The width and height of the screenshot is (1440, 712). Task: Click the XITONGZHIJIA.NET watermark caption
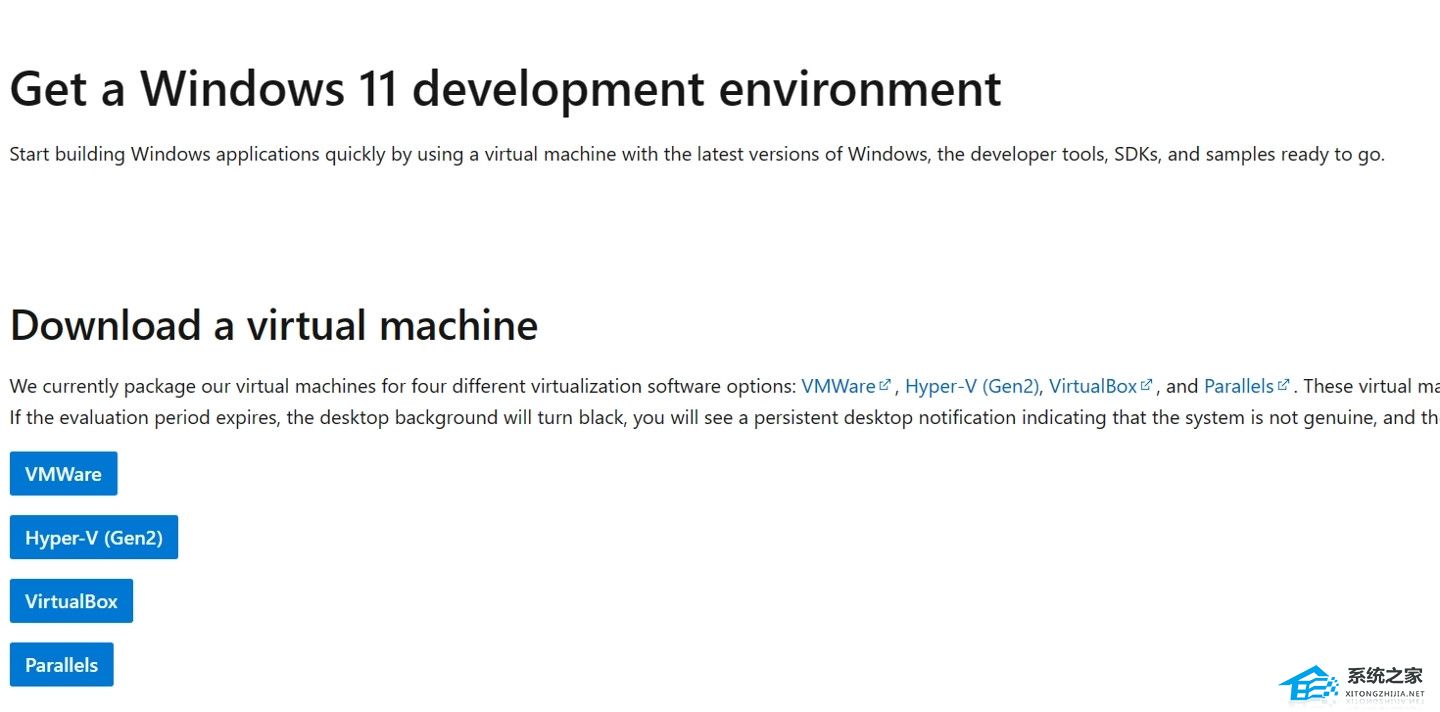1384,694
